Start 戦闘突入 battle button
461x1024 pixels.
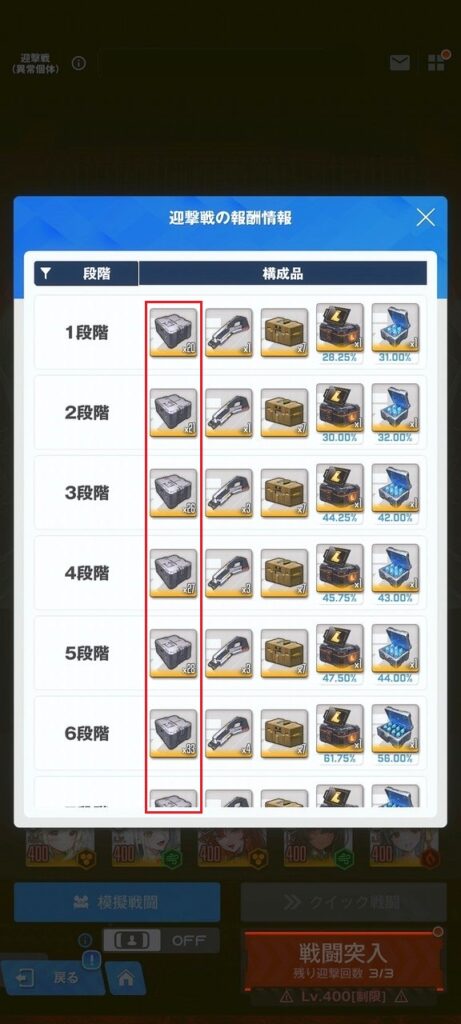click(x=343, y=959)
